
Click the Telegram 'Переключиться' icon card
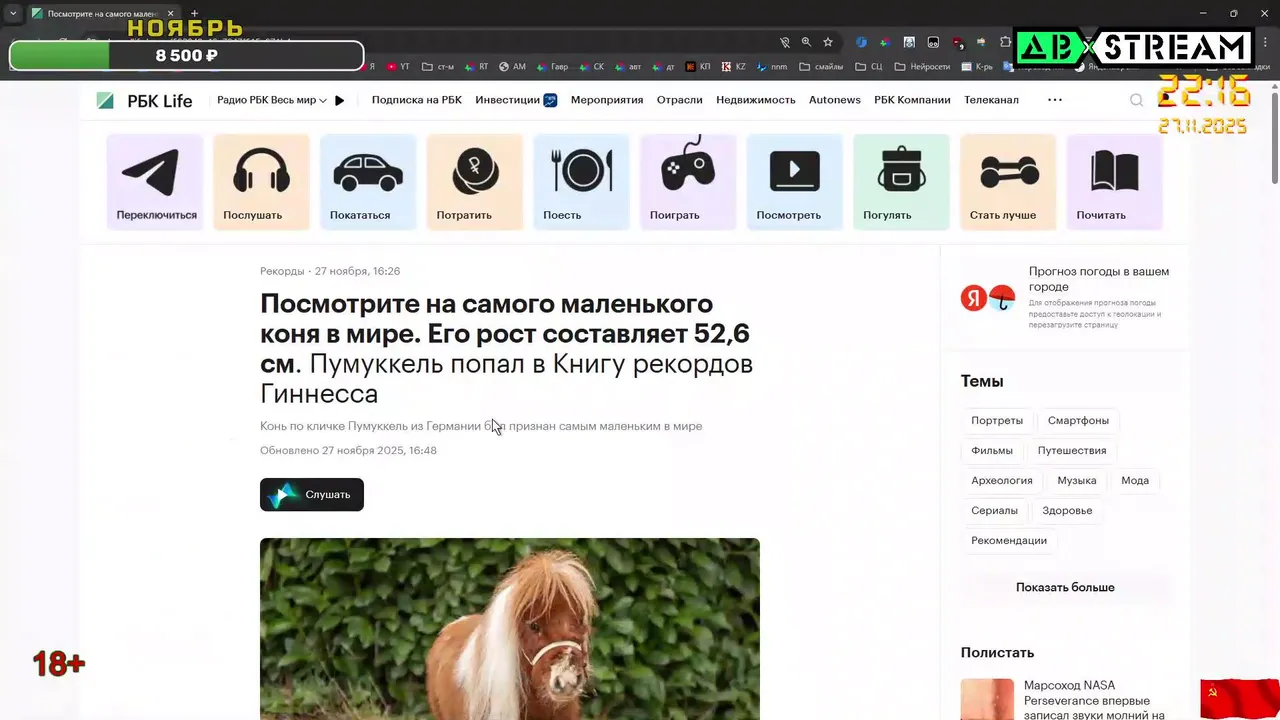coord(155,182)
